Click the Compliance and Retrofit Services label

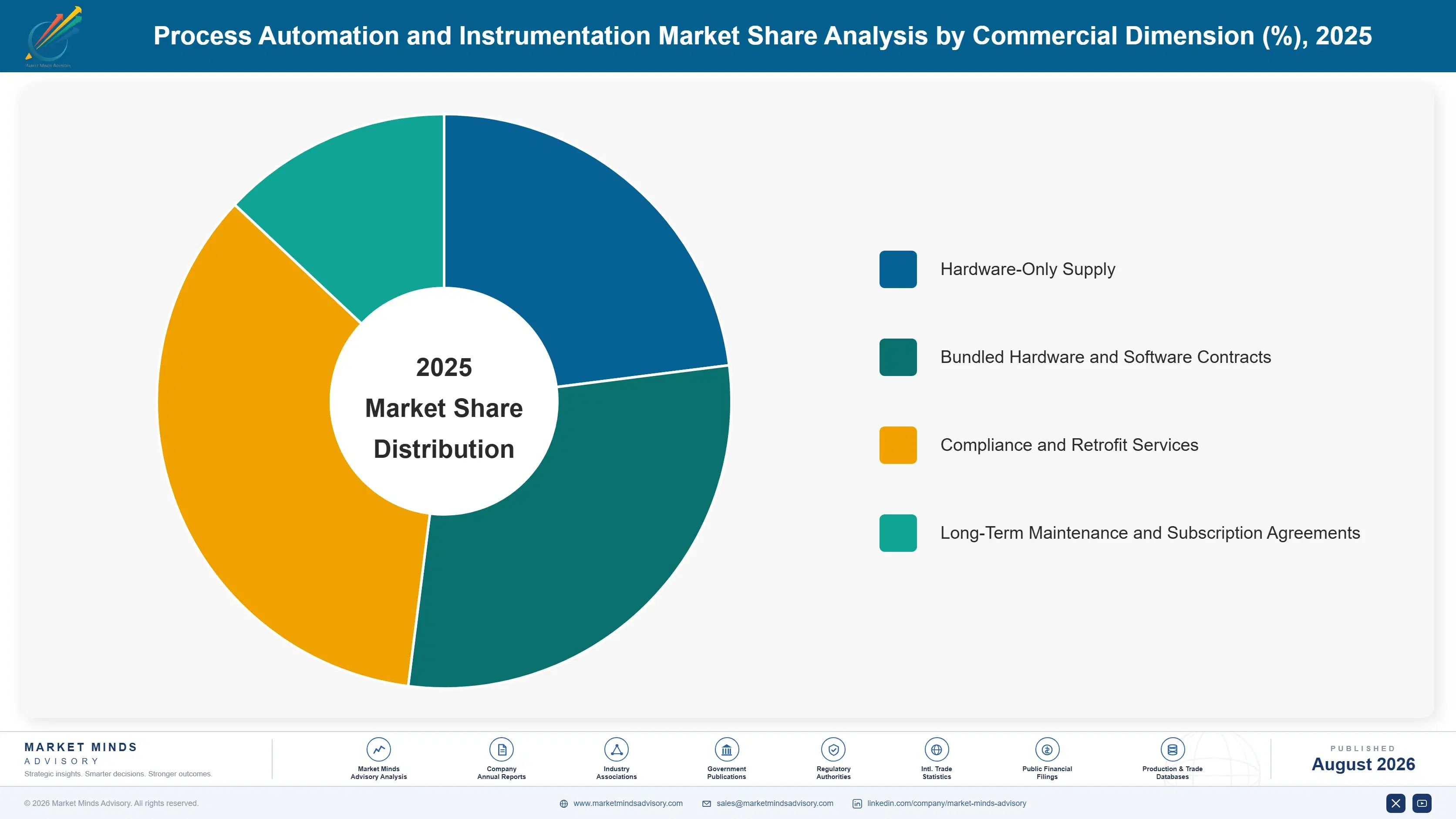pyautogui.click(x=1069, y=445)
